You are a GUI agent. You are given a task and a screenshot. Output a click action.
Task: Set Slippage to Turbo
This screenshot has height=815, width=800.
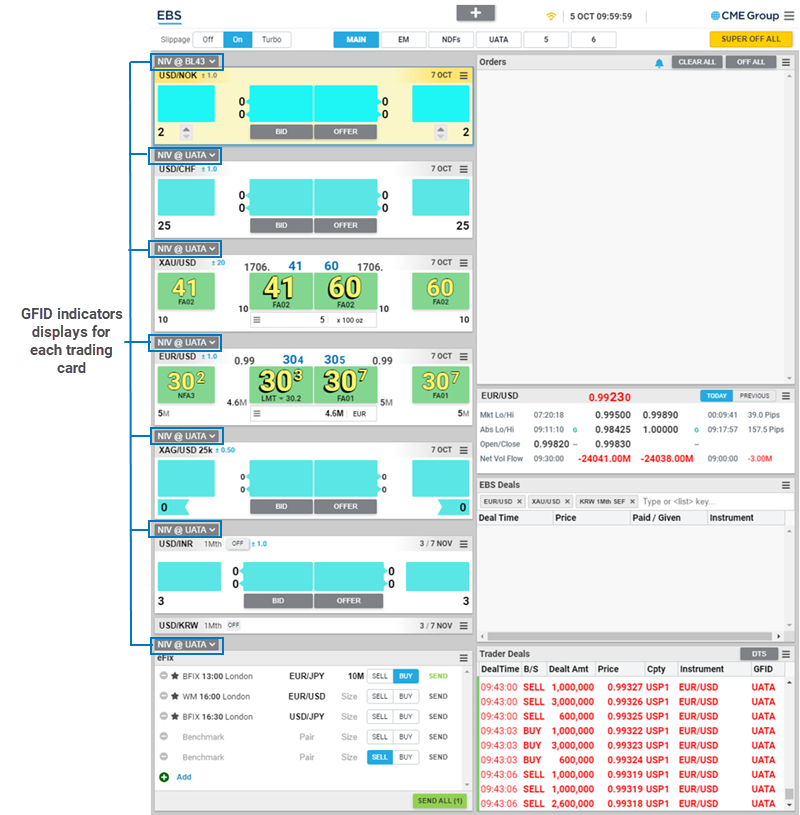[271, 40]
